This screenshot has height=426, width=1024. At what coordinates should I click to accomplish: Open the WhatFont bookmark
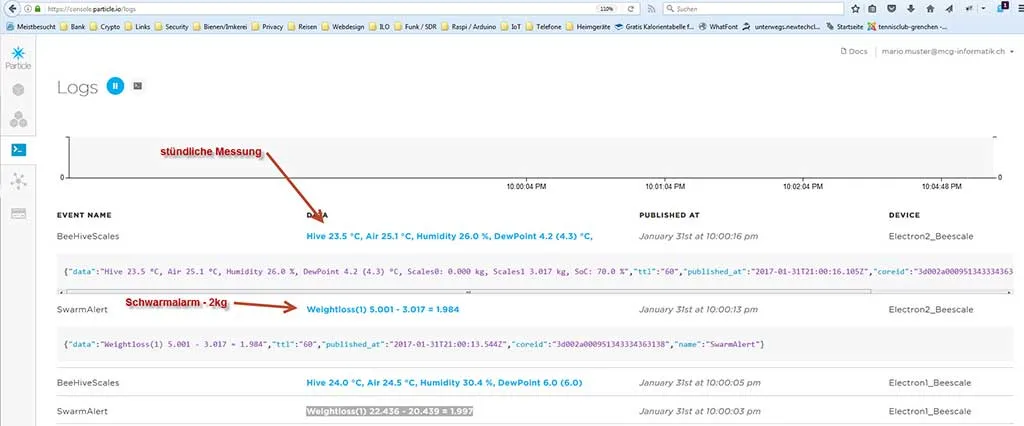point(717,27)
